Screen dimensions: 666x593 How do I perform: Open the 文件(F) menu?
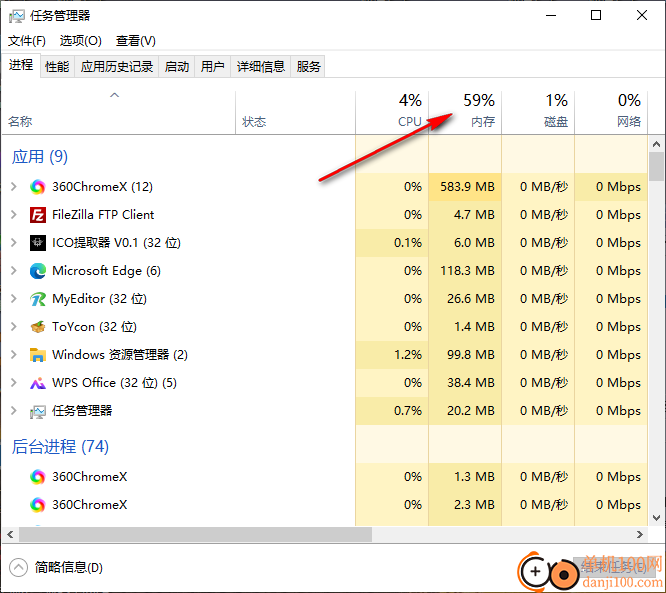click(27, 41)
